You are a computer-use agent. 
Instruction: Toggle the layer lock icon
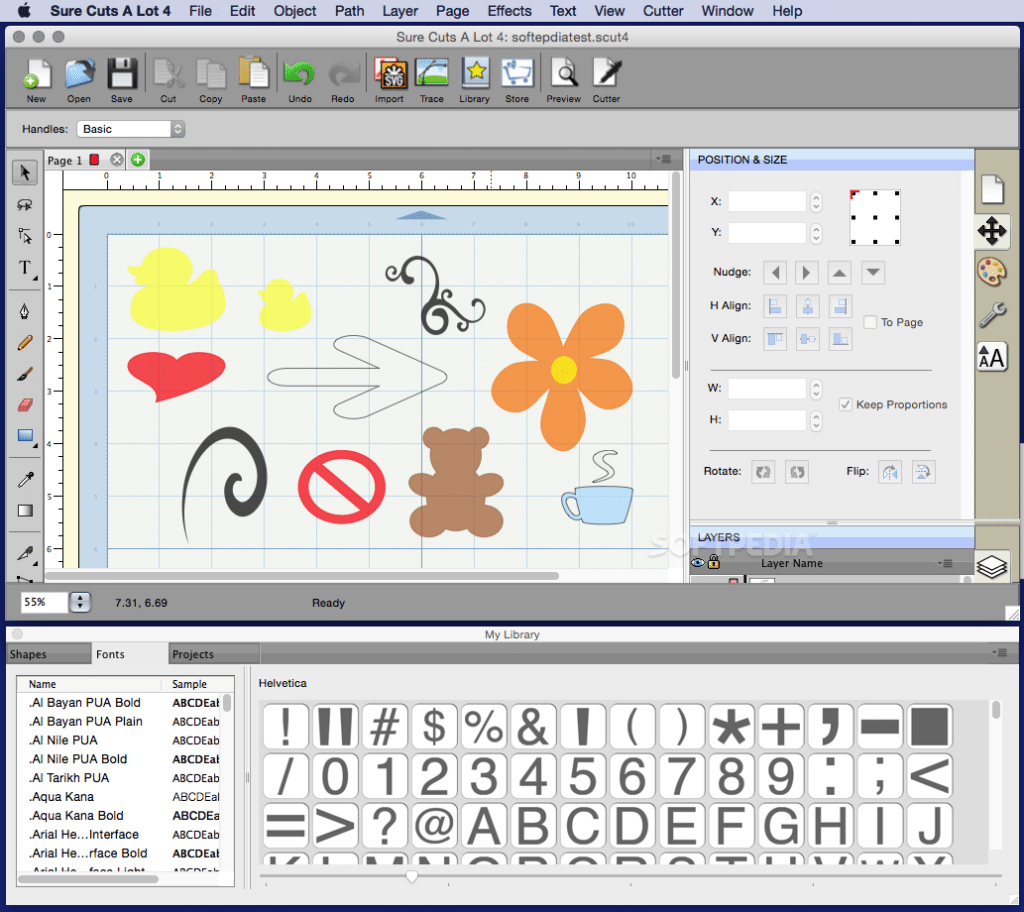[714, 562]
